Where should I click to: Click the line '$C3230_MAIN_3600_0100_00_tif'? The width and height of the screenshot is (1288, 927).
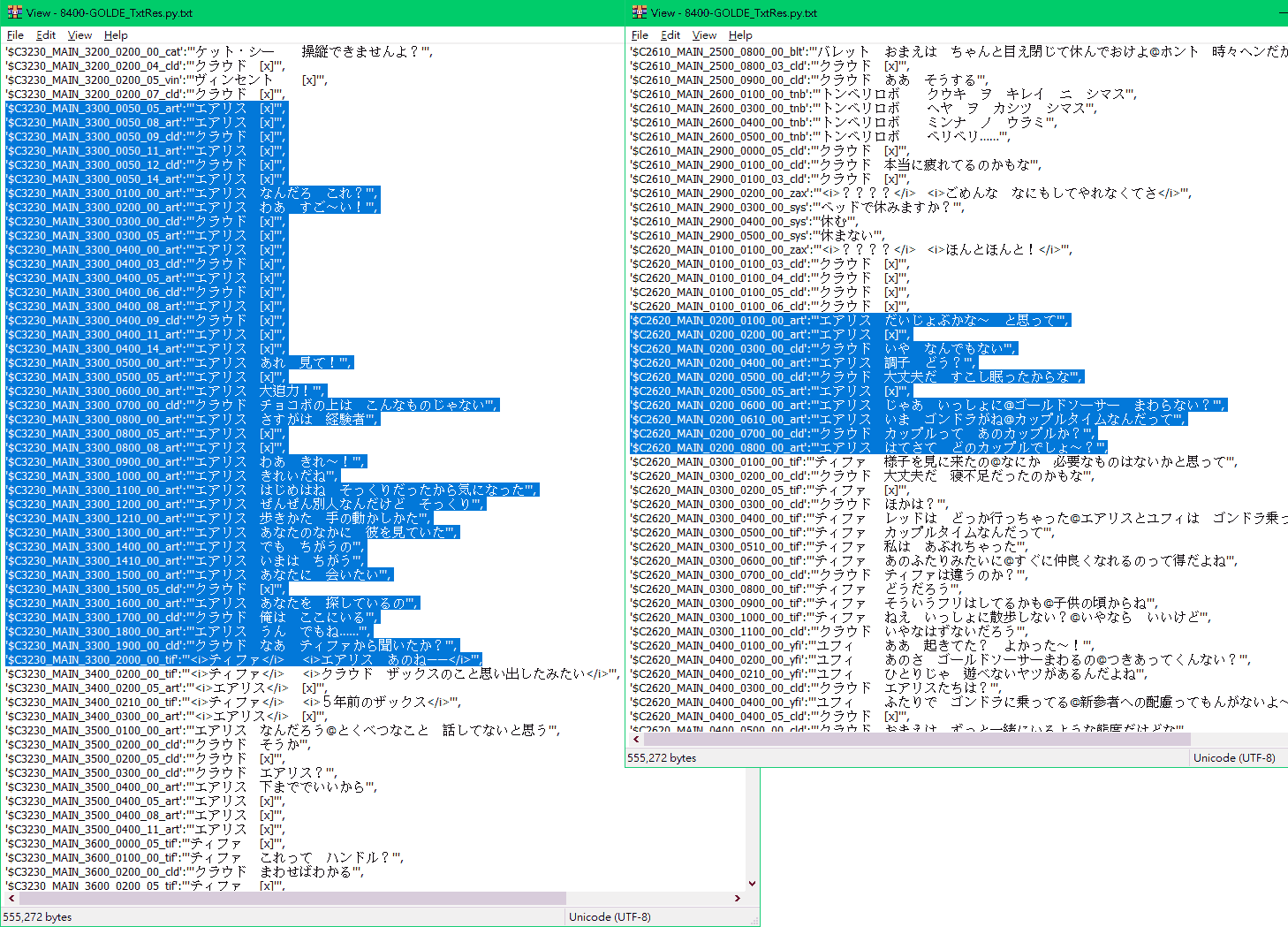[205, 858]
